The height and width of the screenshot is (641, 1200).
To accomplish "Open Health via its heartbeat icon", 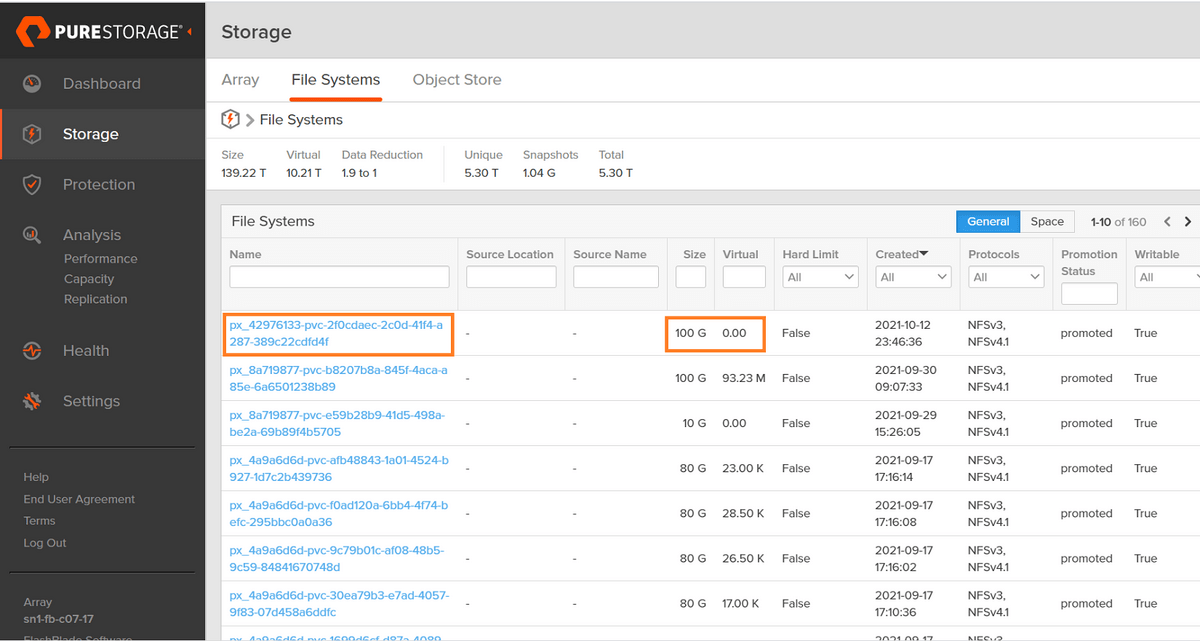I will coord(32,351).
